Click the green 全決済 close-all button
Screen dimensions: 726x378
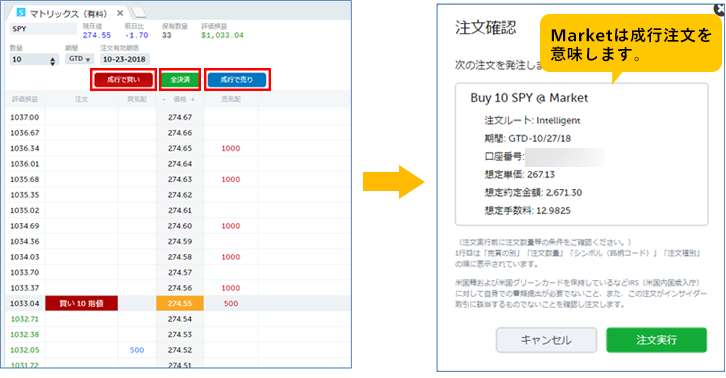[180, 80]
